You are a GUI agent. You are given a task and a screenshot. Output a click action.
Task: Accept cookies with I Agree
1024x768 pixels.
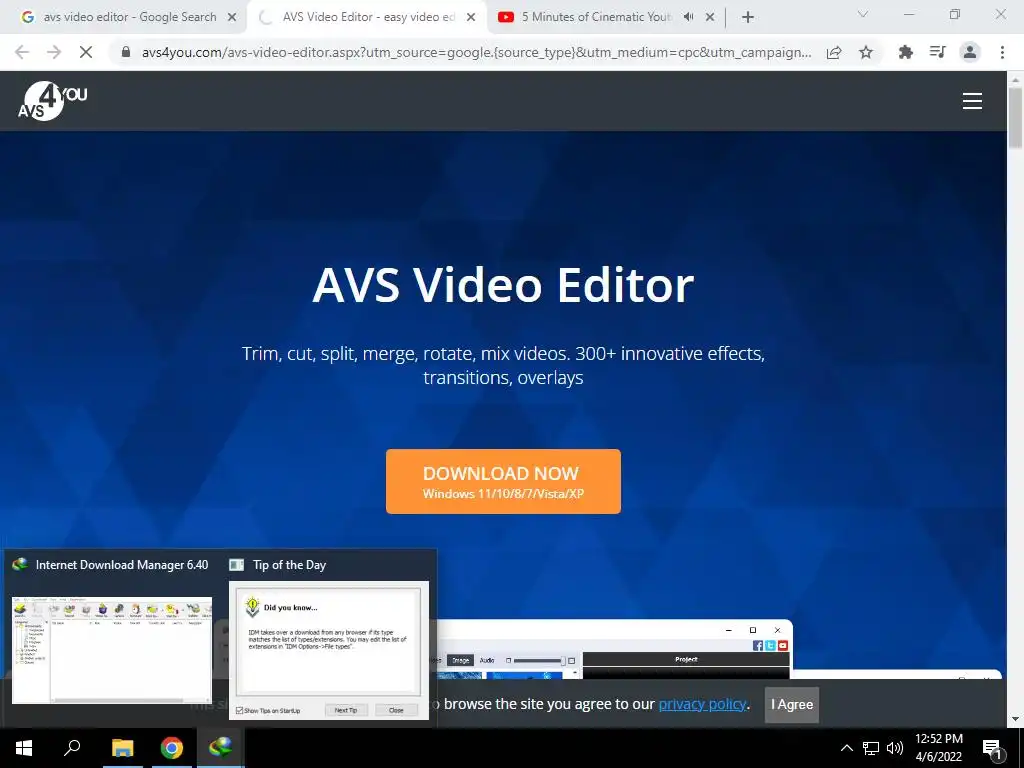(792, 705)
